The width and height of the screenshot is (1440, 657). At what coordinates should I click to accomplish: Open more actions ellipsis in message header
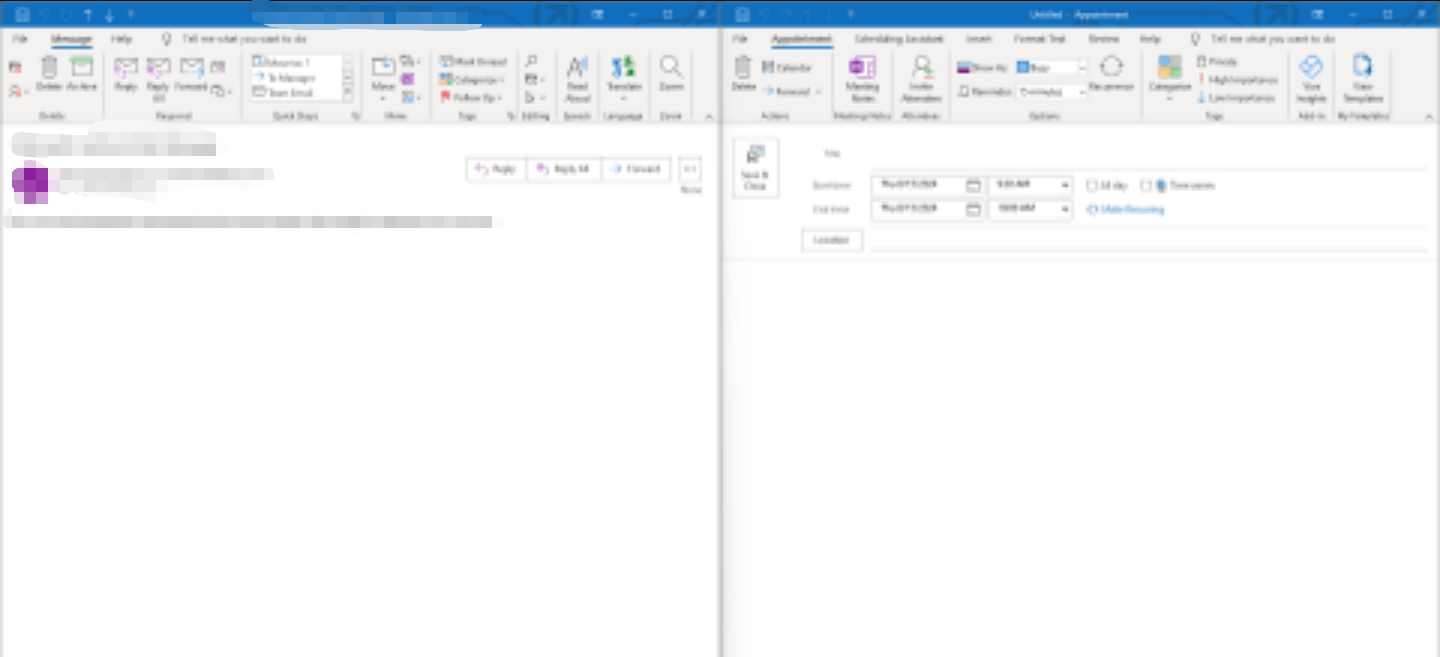690,169
